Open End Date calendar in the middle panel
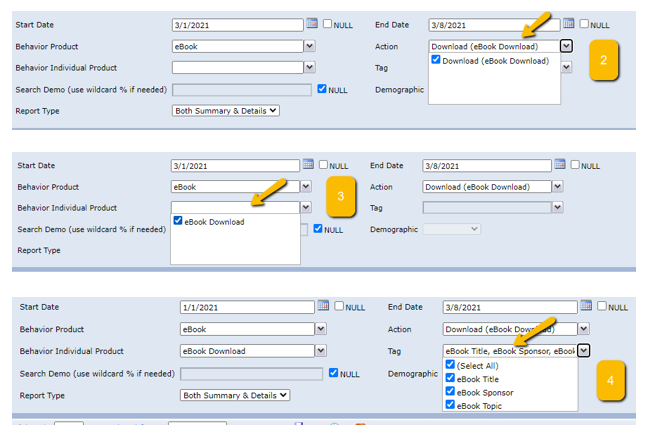Image resolution: width=652 pixels, height=439 pixels. (560, 165)
